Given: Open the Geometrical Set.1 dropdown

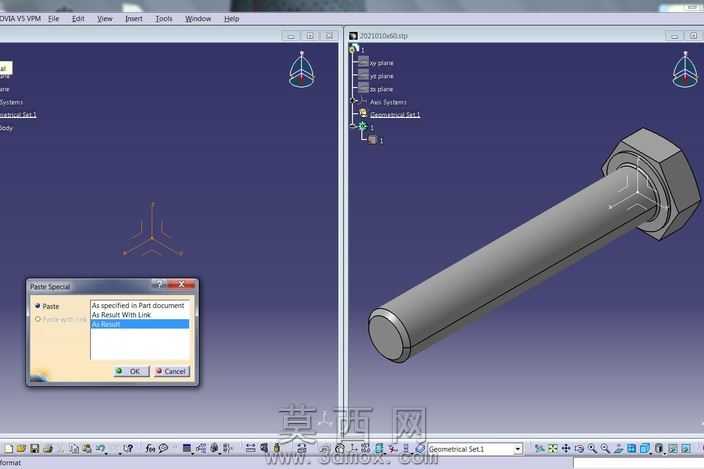Looking at the screenshot, I should click(518, 449).
